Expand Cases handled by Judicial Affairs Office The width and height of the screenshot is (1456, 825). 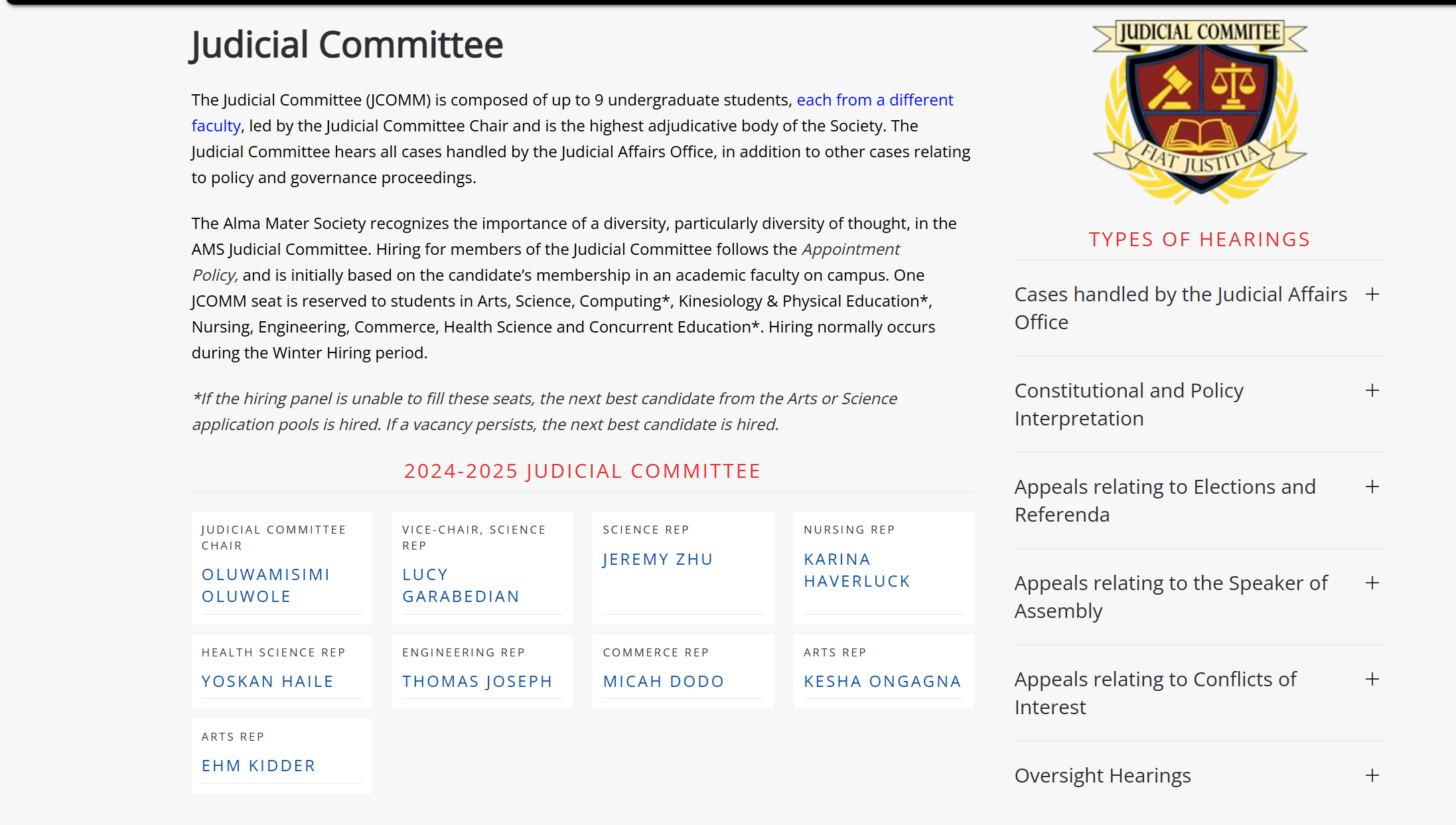pos(1372,295)
